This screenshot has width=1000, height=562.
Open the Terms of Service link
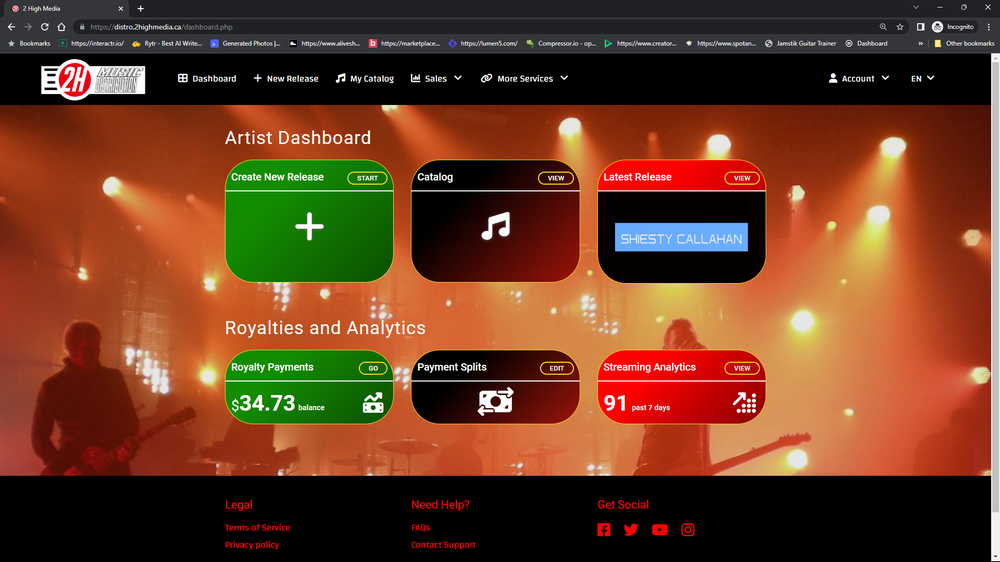258,528
